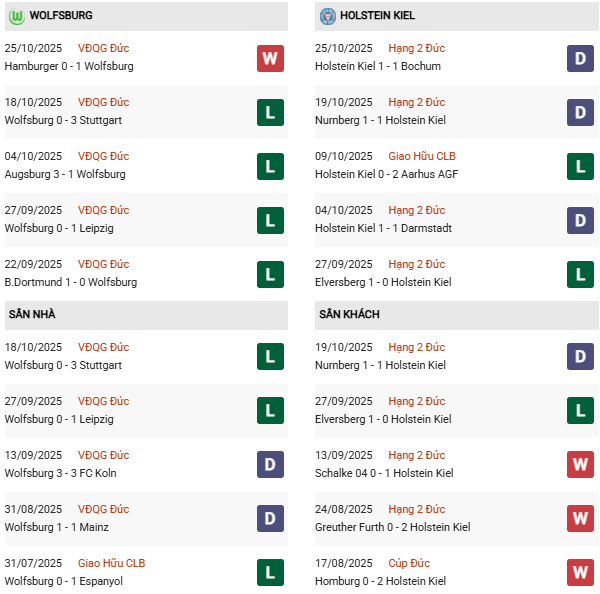The width and height of the screenshot is (600, 594).
Task: Click the D badge for Holstein Kiel - Bochum
Action: click(580, 58)
